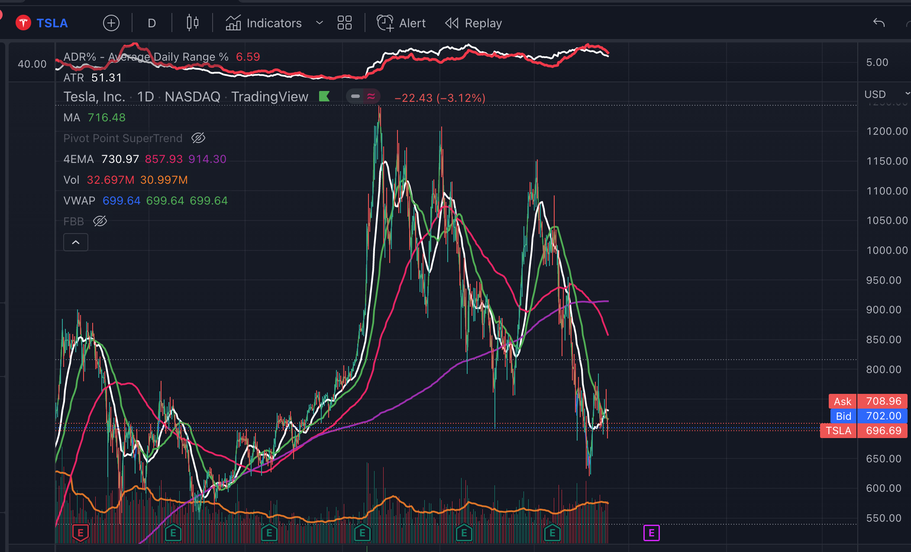Create a new Alert
This screenshot has width=911, height=552.
[401, 23]
